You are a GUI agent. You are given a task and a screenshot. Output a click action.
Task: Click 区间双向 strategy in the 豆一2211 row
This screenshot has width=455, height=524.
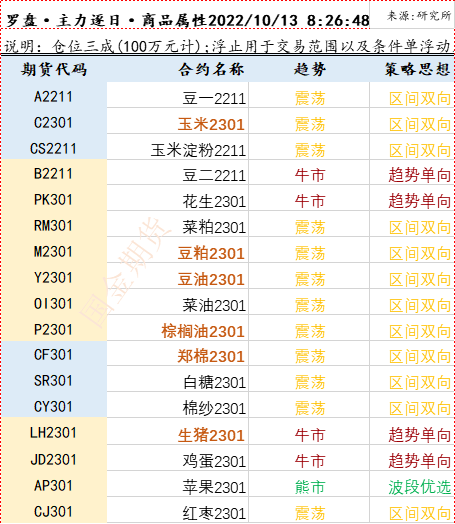pos(420,99)
